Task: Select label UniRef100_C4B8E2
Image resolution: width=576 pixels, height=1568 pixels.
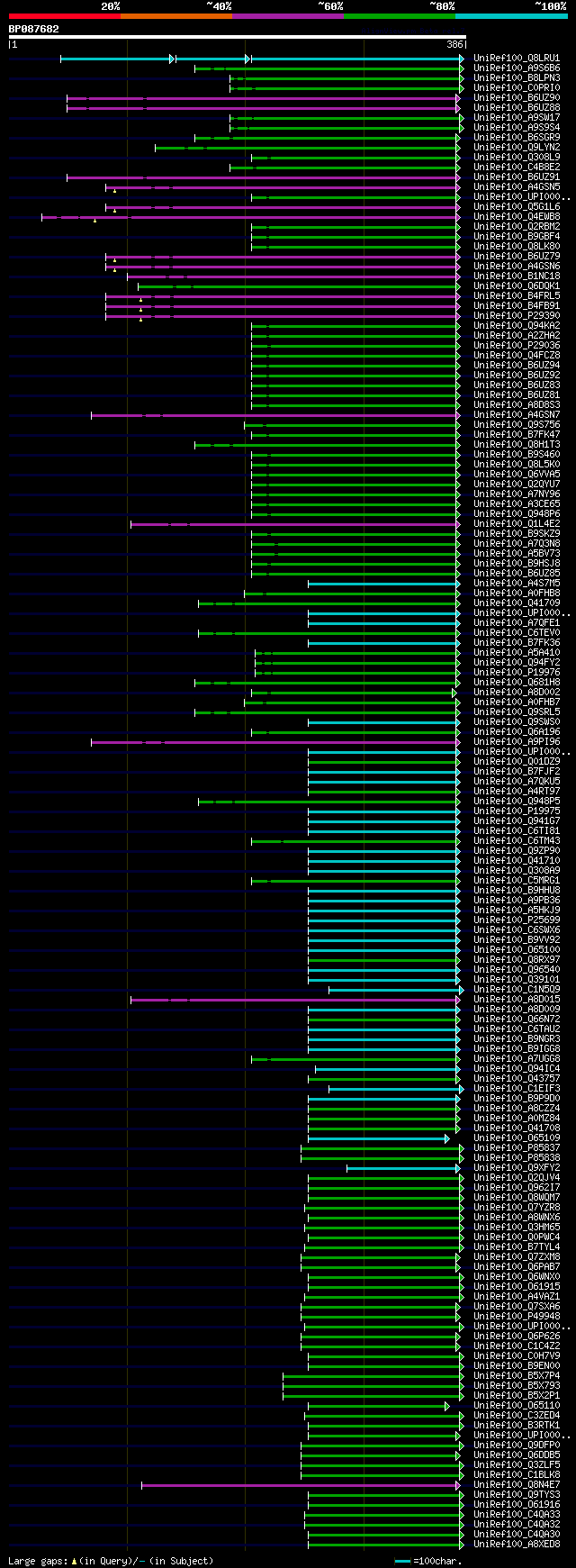Action: (517, 168)
